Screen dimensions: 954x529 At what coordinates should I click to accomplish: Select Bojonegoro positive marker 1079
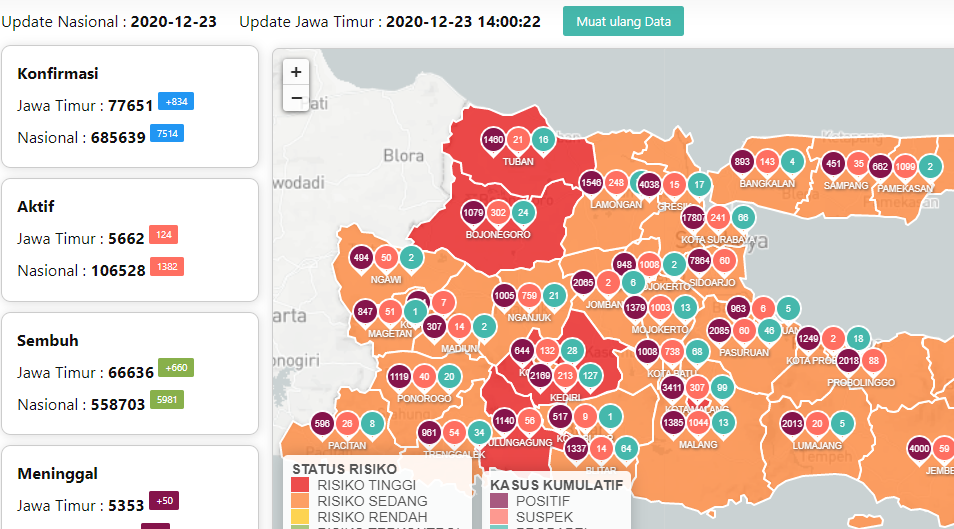click(473, 213)
